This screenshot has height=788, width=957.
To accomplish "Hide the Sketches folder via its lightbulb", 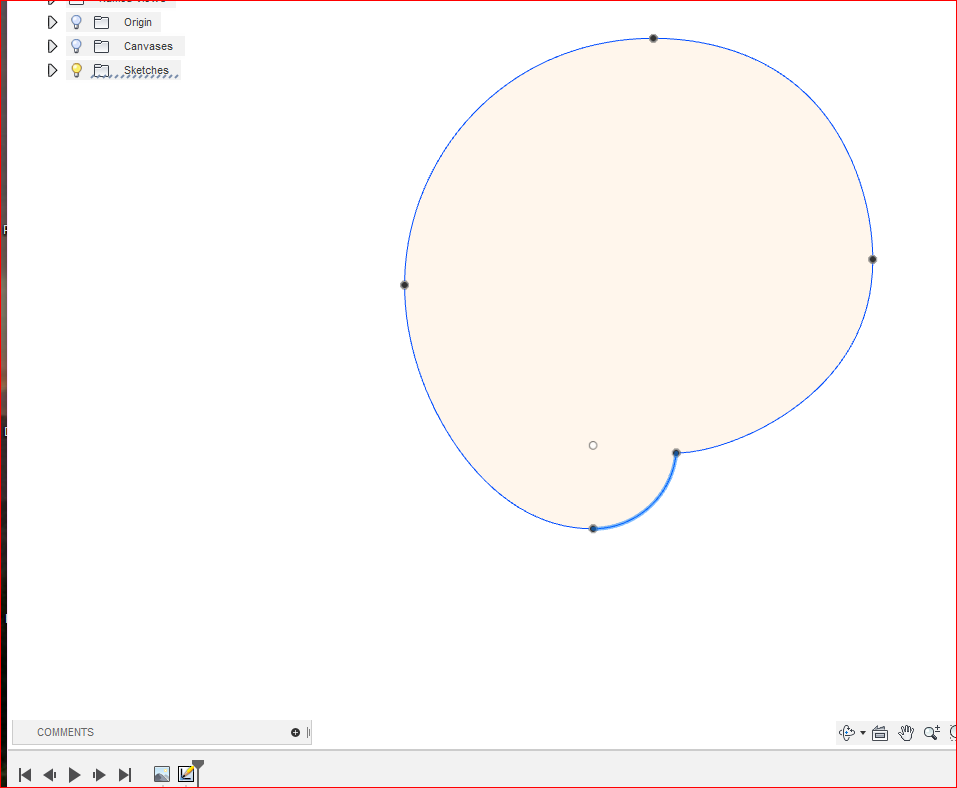I will pos(76,70).
